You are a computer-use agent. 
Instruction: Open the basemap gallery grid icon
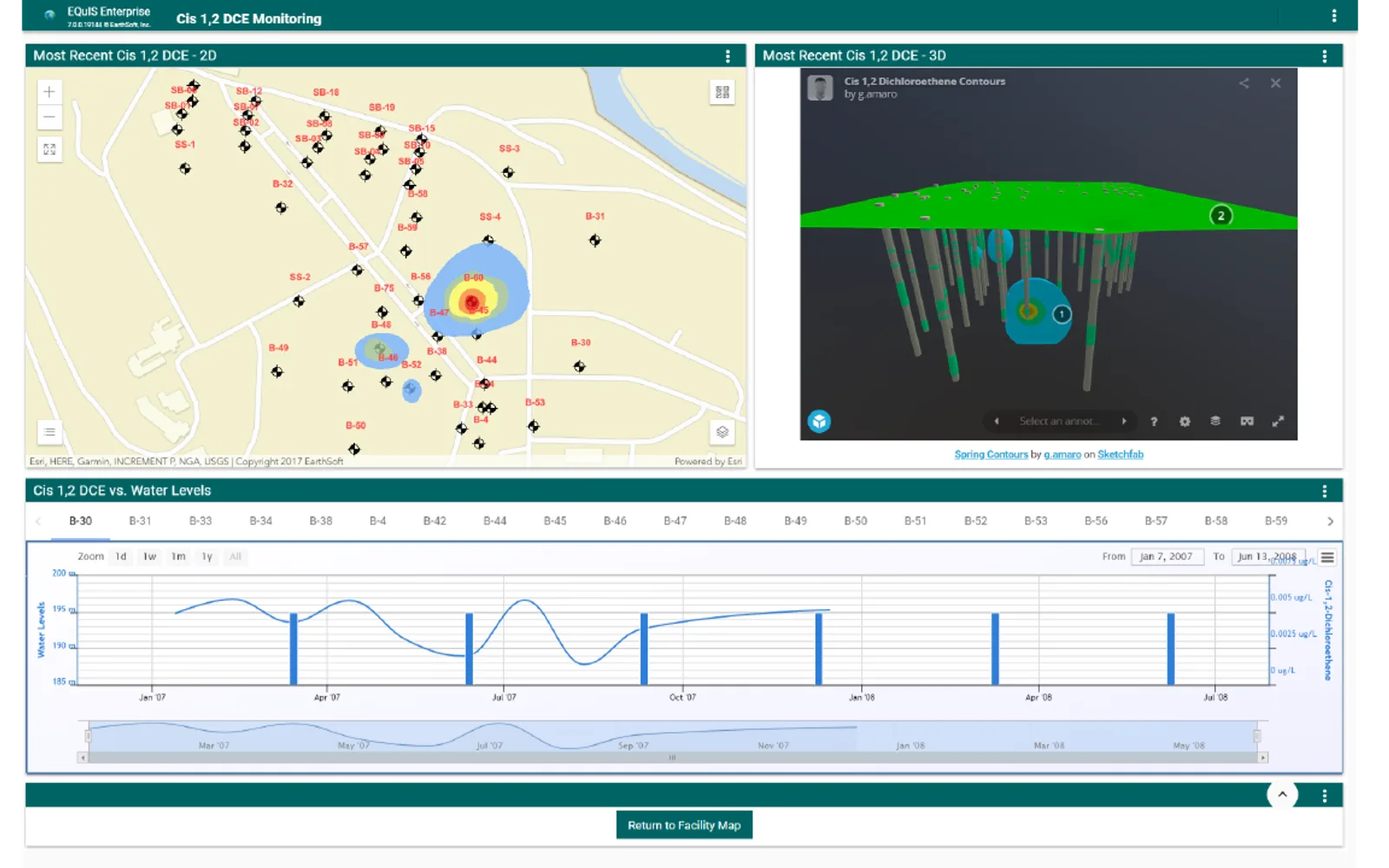point(721,92)
